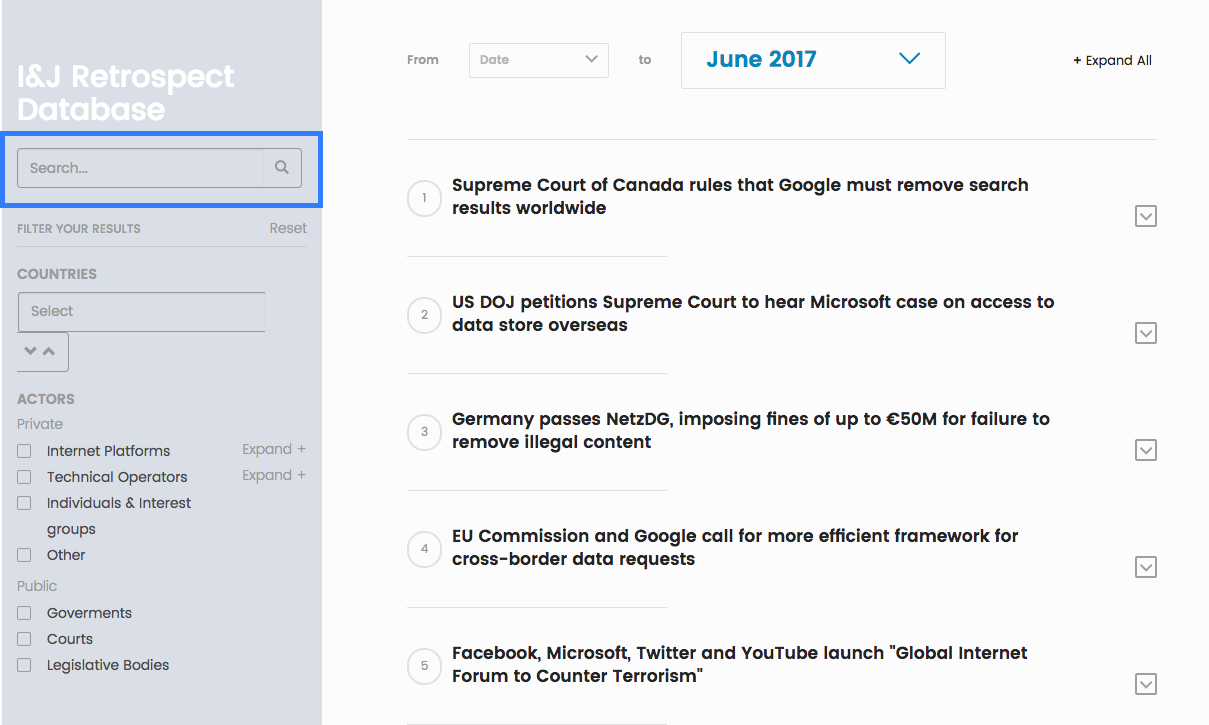Viewport: 1209px width, 725px height.
Task: Expand the EU Commission and Google entry arrow
Action: click(1146, 567)
